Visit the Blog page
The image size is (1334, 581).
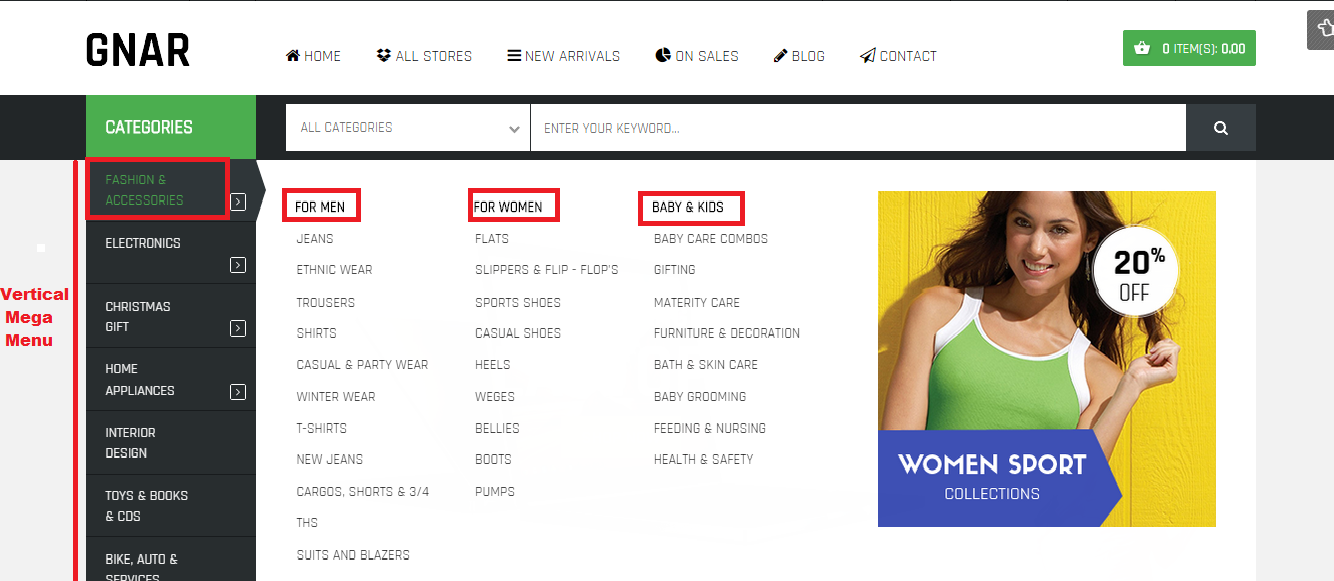tap(799, 56)
